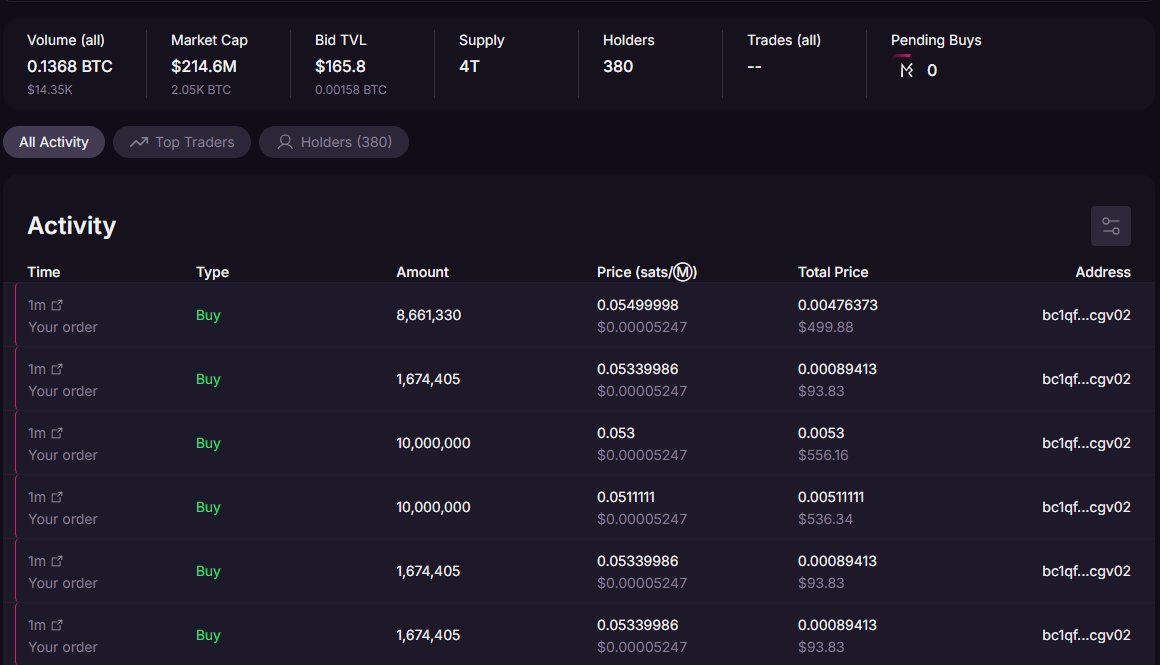Click the Pending Buys count 0
The image size is (1160, 665).
[x=932, y=70]
